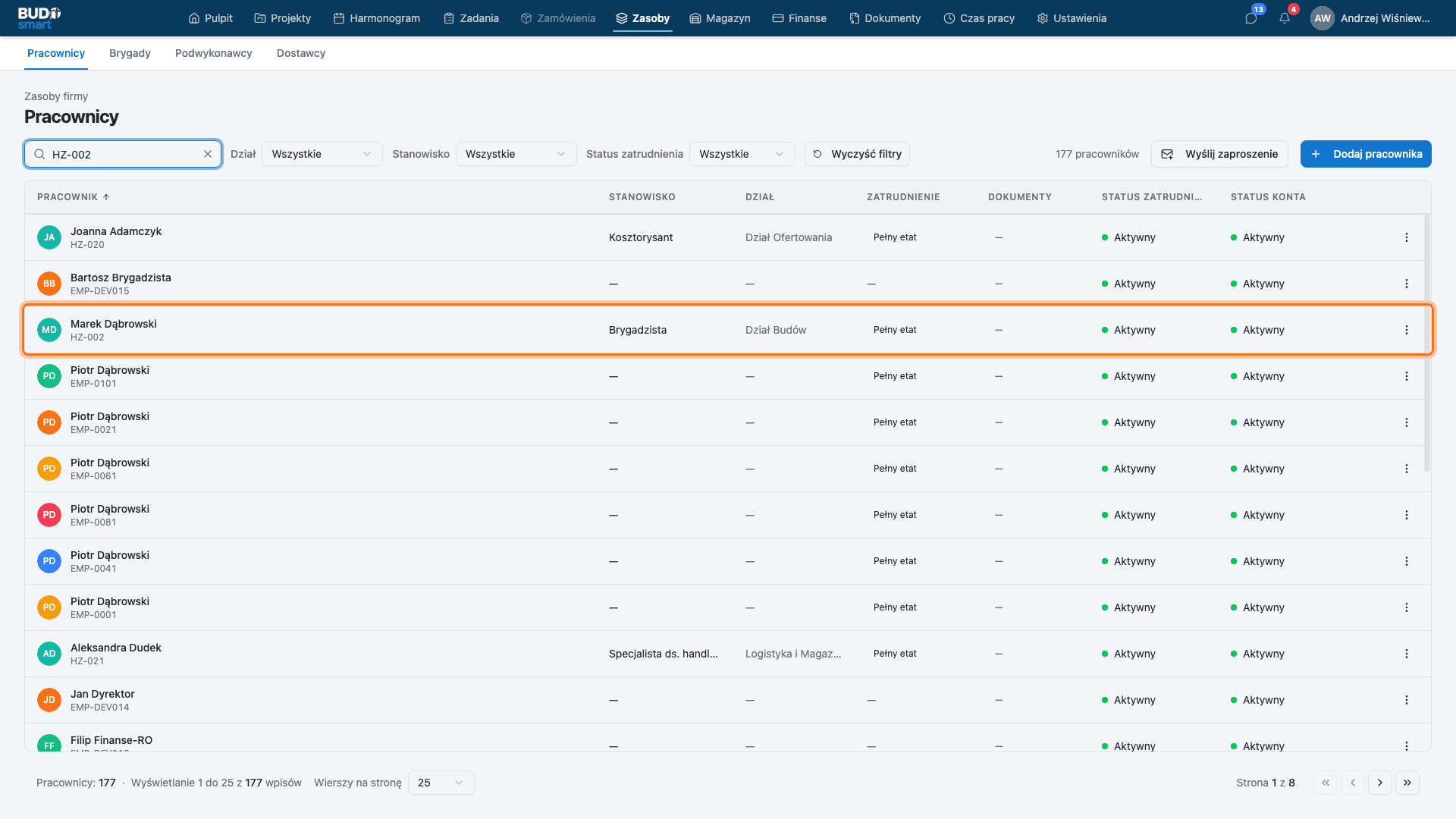Open row actions menu for Marek Dąbrowski
Screen dimensions: 1456x819
point(1407,330)
